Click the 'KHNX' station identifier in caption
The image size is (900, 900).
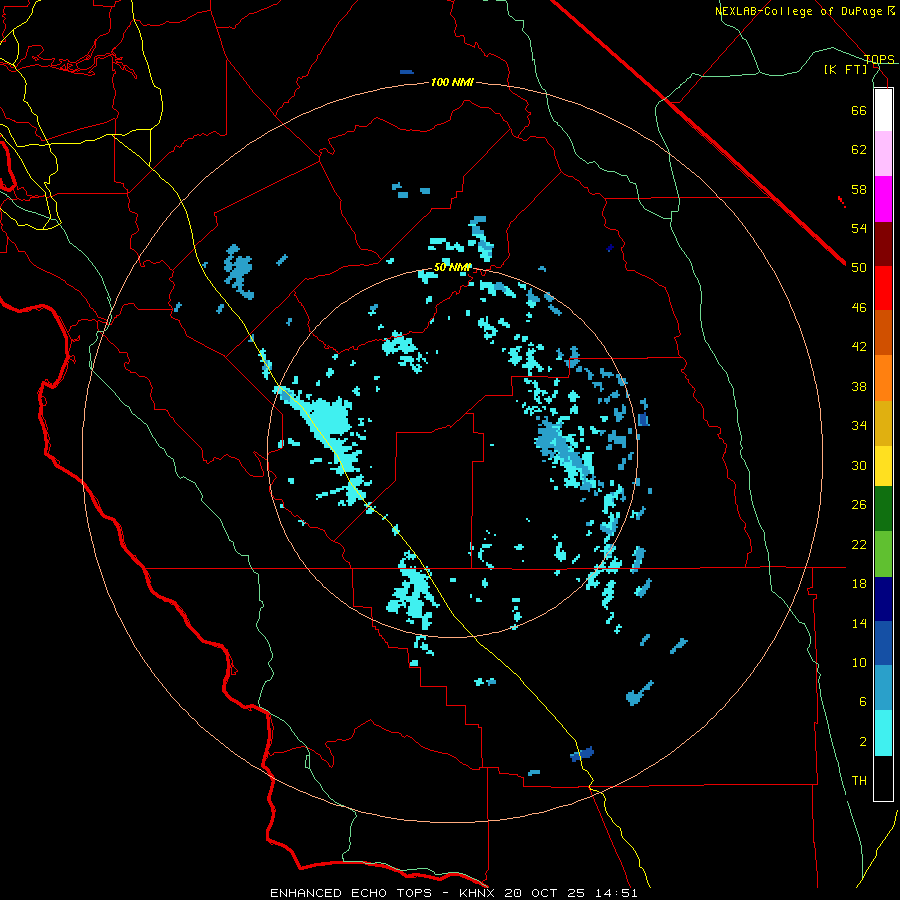(478, 893)
